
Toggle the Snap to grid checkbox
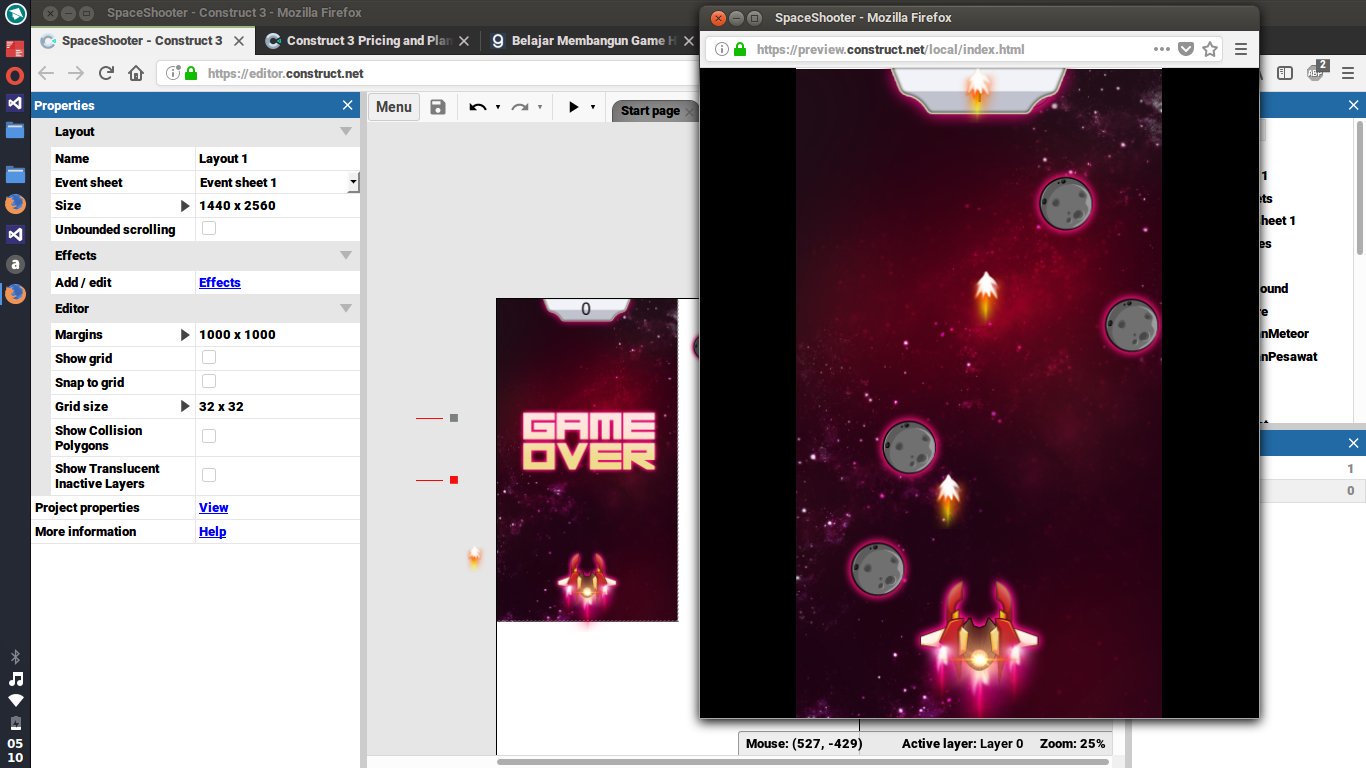pos(209,382)
